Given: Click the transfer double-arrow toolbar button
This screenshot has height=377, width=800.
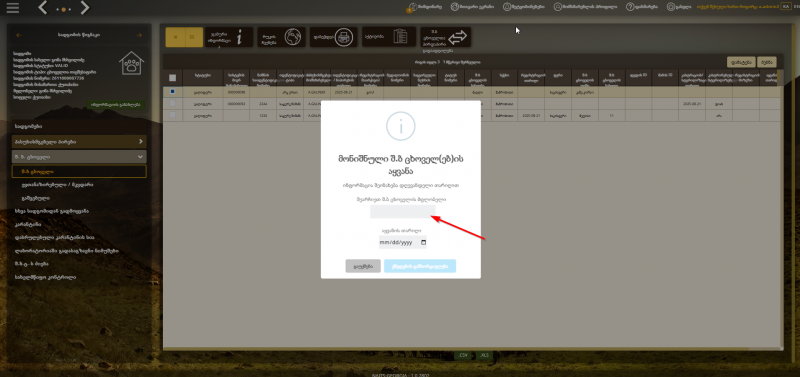Looking at the screenshot, I should tap(445, 37).
